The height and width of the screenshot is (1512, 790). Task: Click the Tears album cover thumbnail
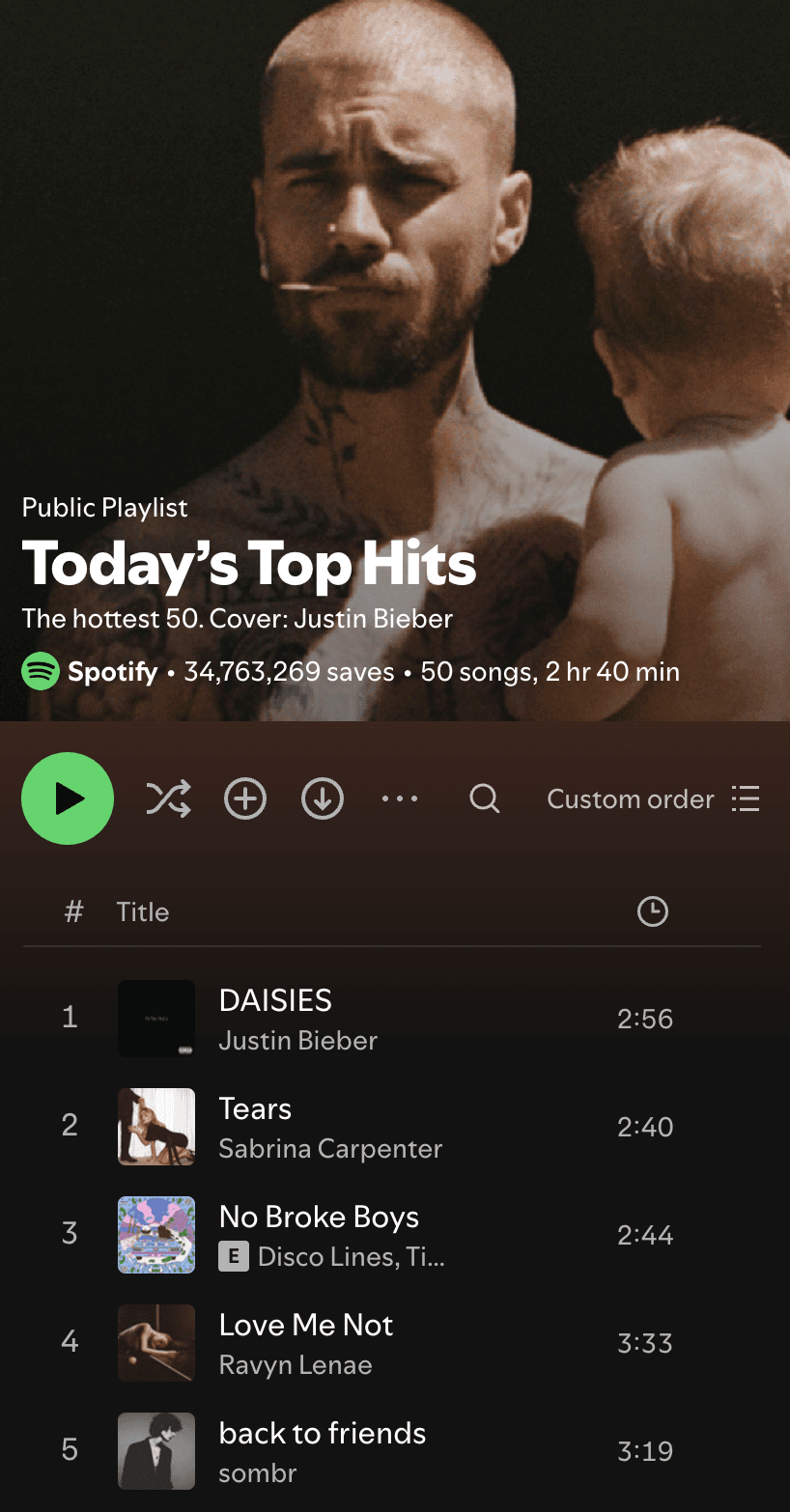pos(156,1127)
